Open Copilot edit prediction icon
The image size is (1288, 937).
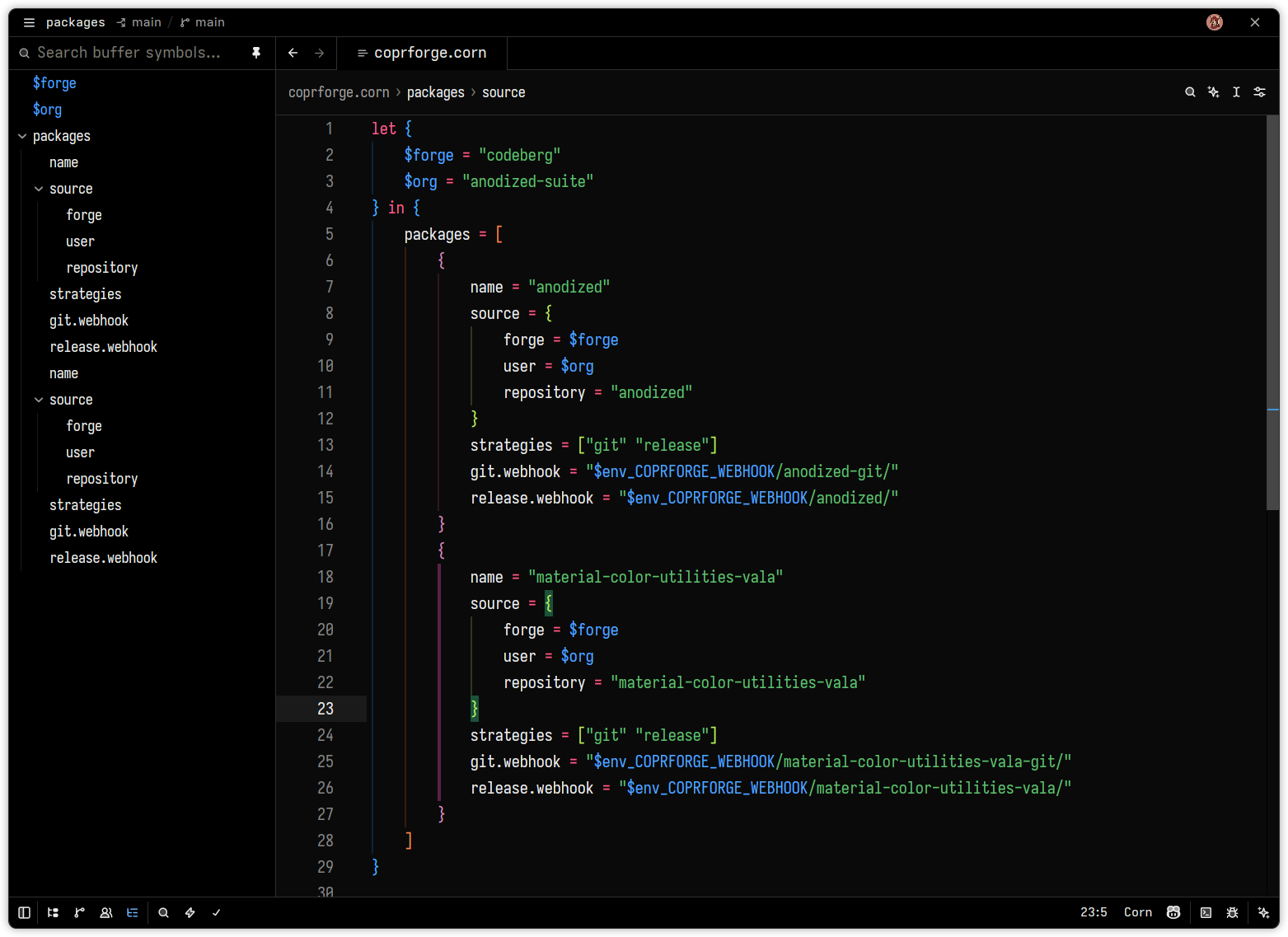pyautogui.click(x=1173, y=912)
